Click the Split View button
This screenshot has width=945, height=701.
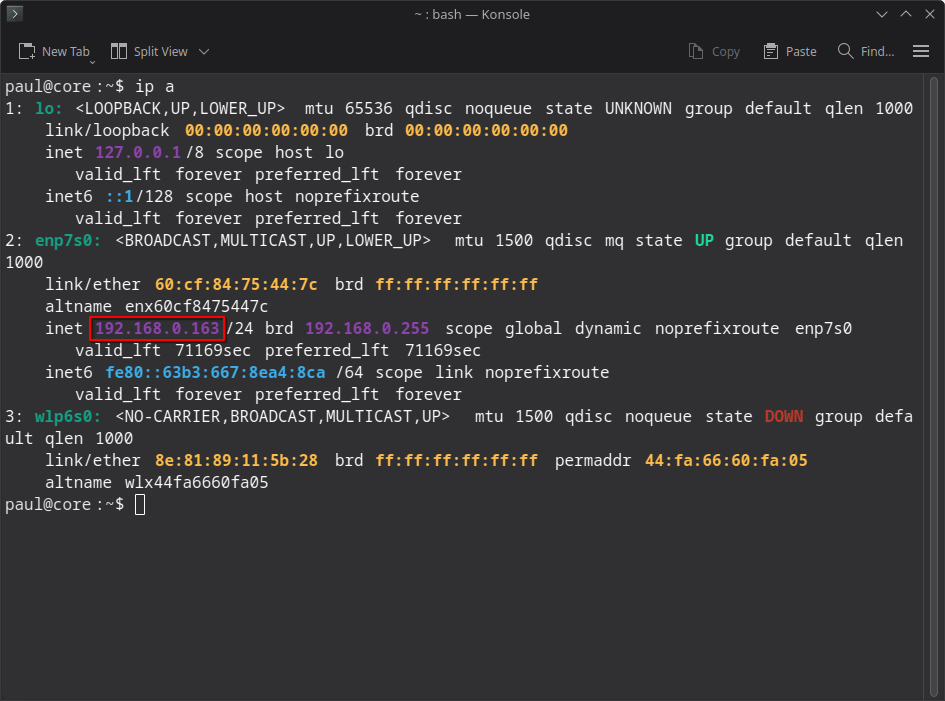click(150, 52)
